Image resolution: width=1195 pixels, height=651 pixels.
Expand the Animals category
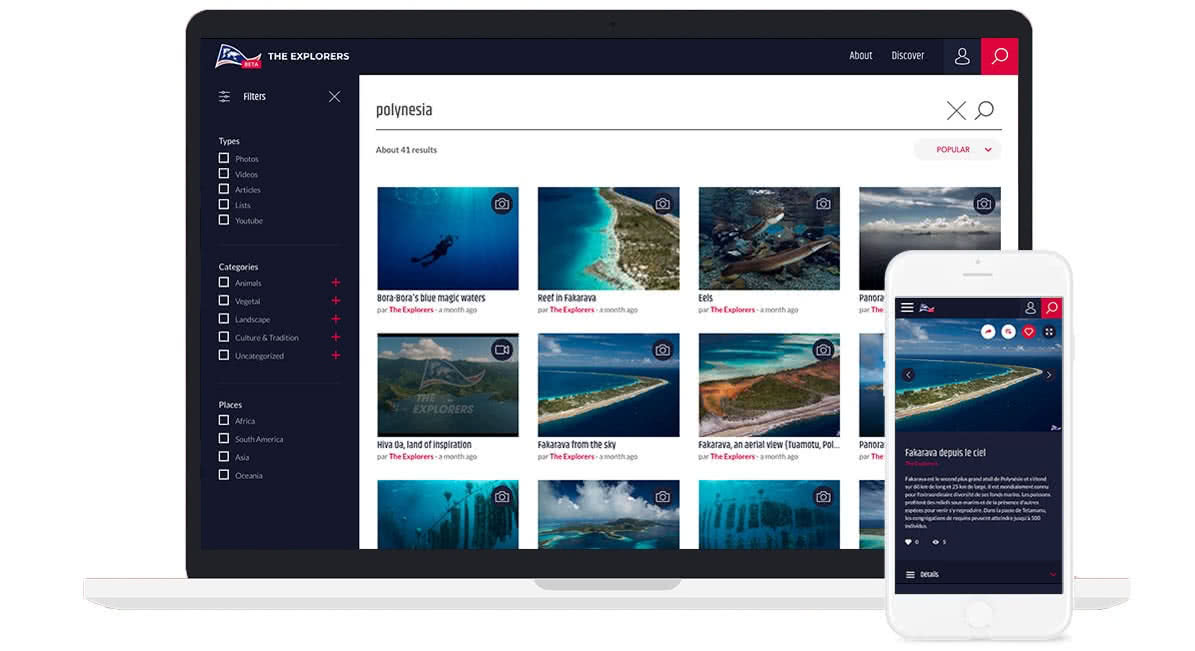tap(336, 283)
